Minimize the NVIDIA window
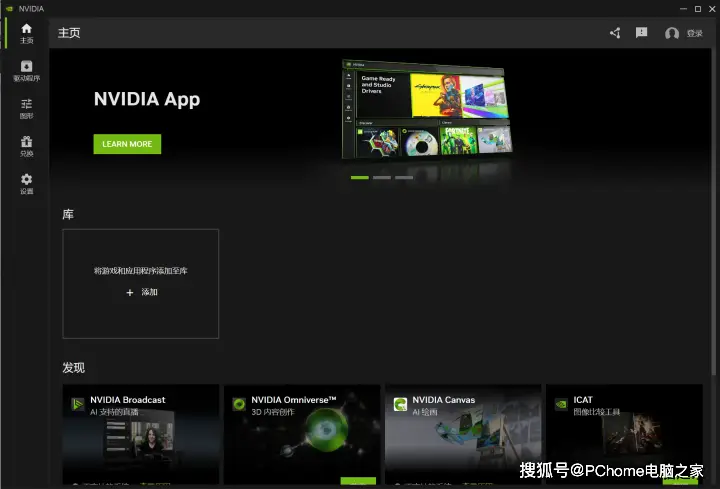Screen dimensions: 720x489 coord(683,9)
